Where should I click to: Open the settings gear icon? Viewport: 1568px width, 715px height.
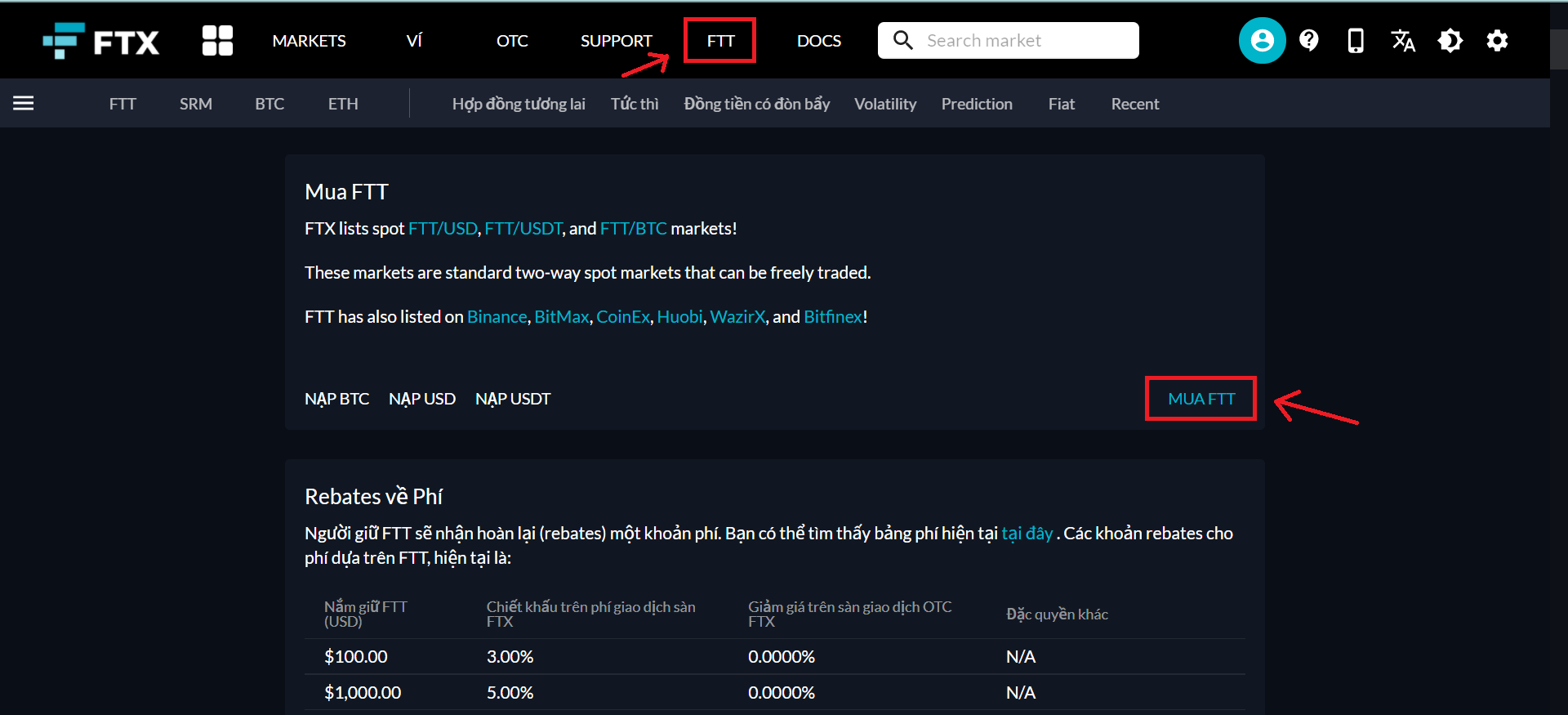point(1497,41)
